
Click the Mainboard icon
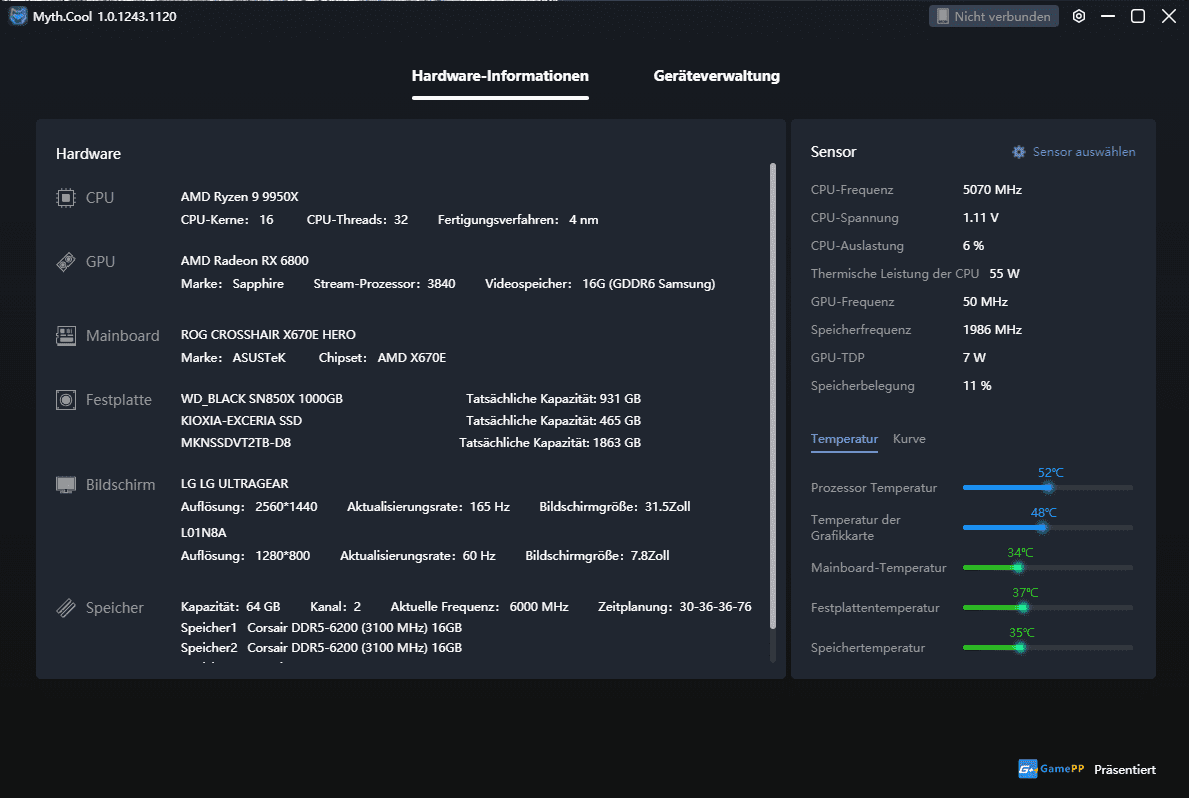click(66, 335)
